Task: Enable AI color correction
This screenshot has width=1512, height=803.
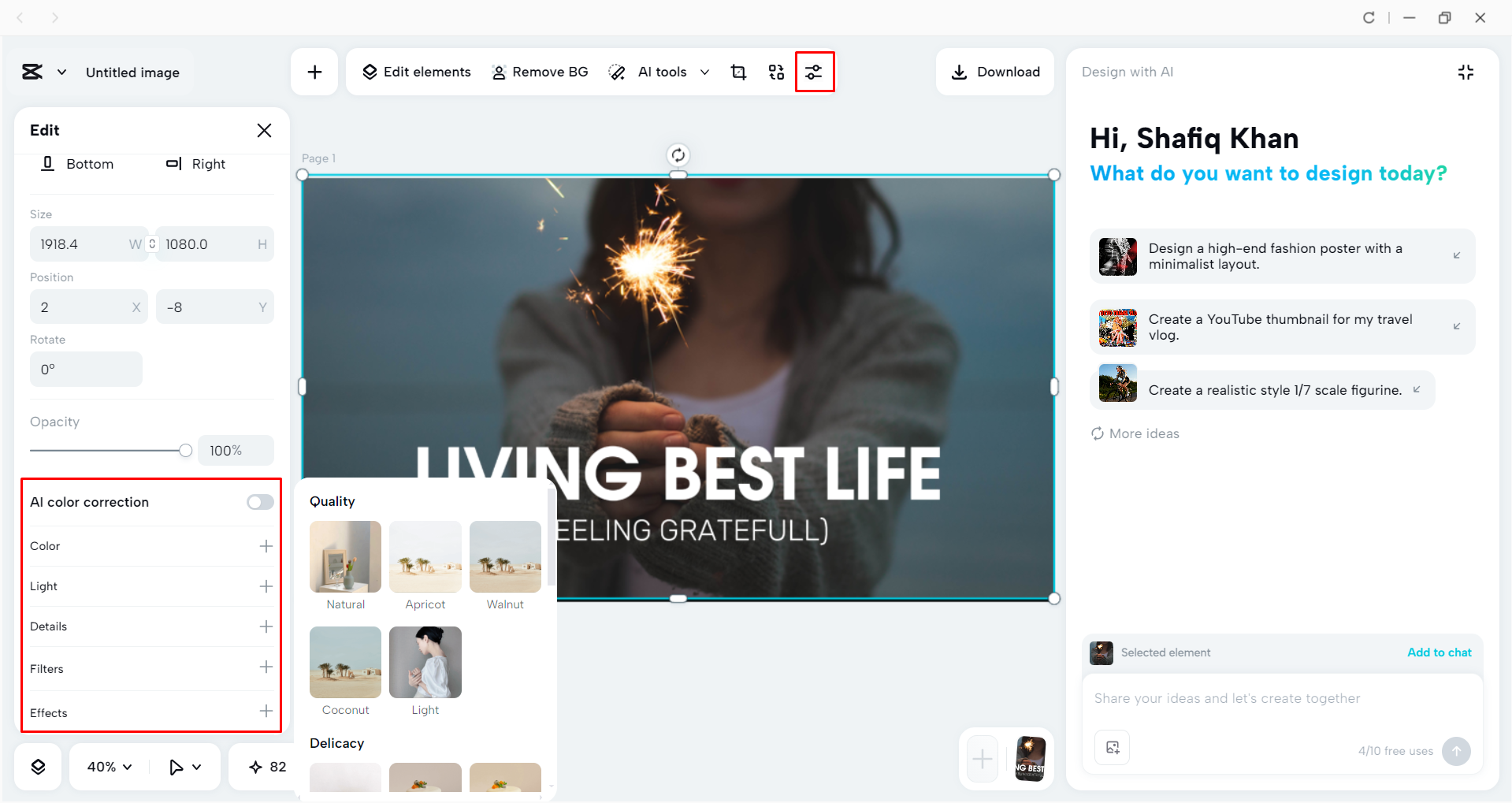Action: click(x=259, y=501)
